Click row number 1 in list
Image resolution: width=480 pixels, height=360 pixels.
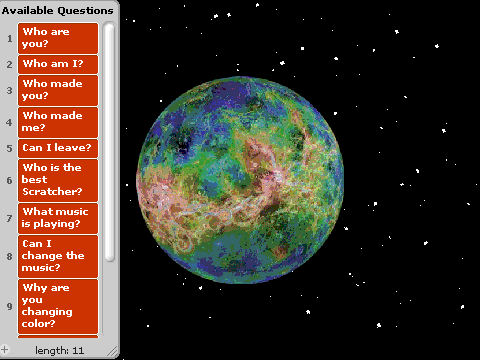[x=10, y=38]
